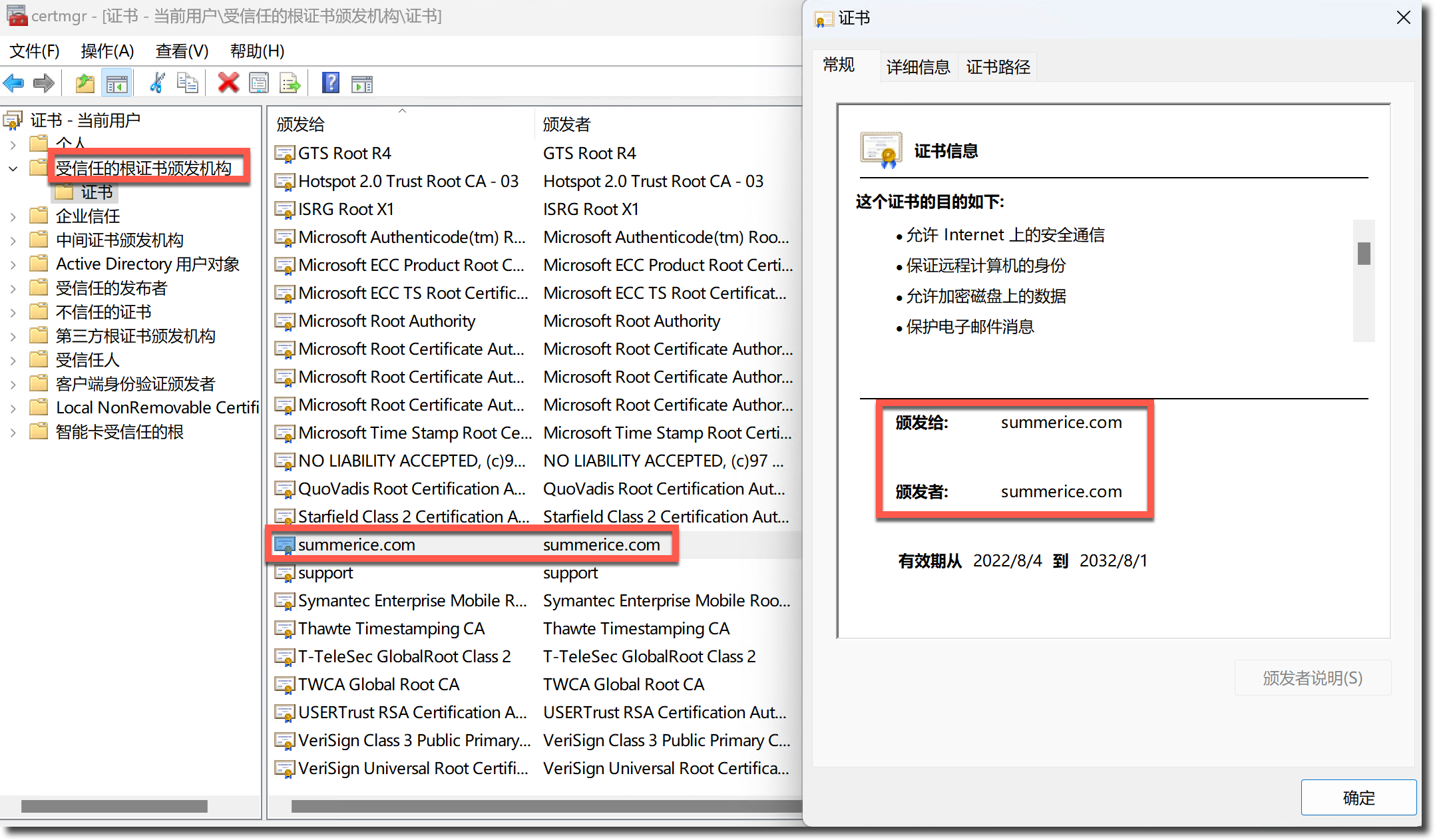Click the Up one level folder icon
The width and height of the screenshot is (1435, 840).
[x=85, y=83]
